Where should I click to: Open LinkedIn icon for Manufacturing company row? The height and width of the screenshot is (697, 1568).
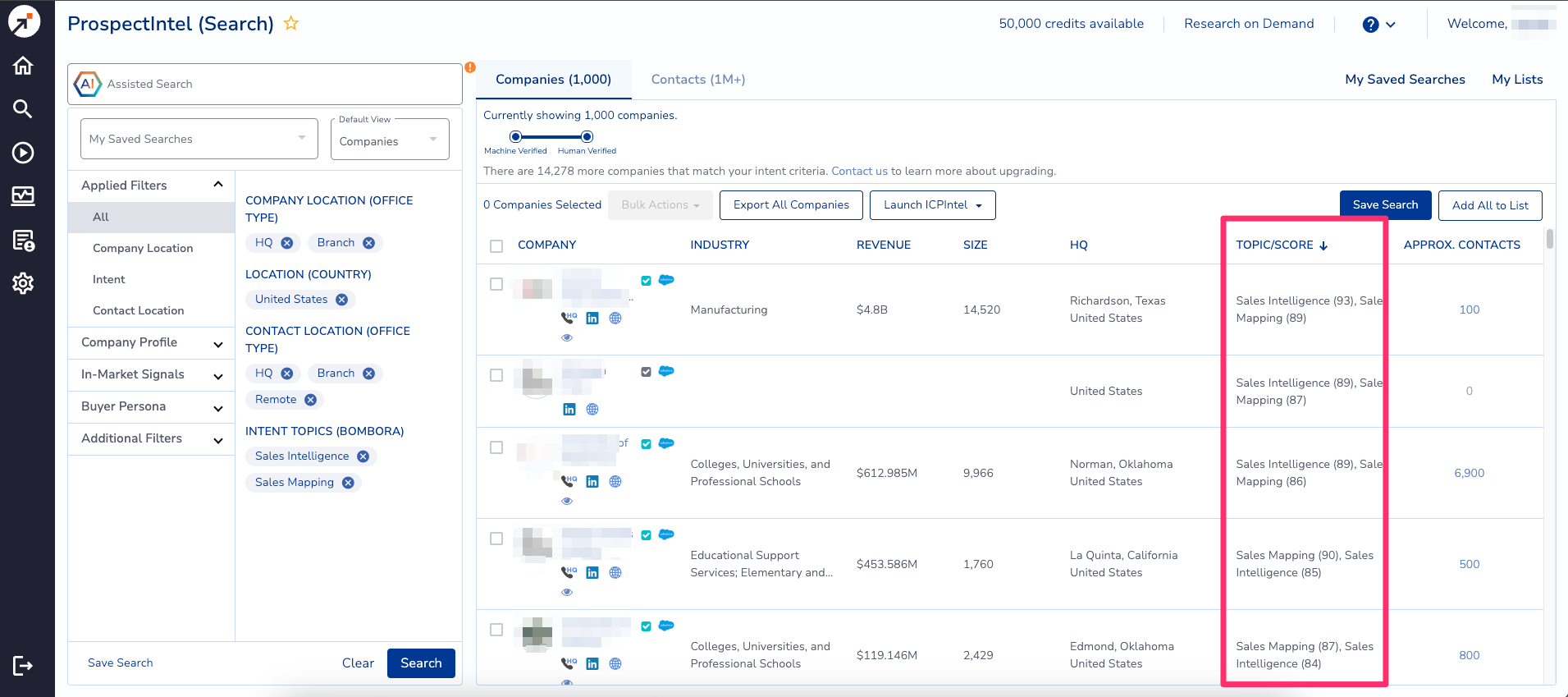click(592, 319)
